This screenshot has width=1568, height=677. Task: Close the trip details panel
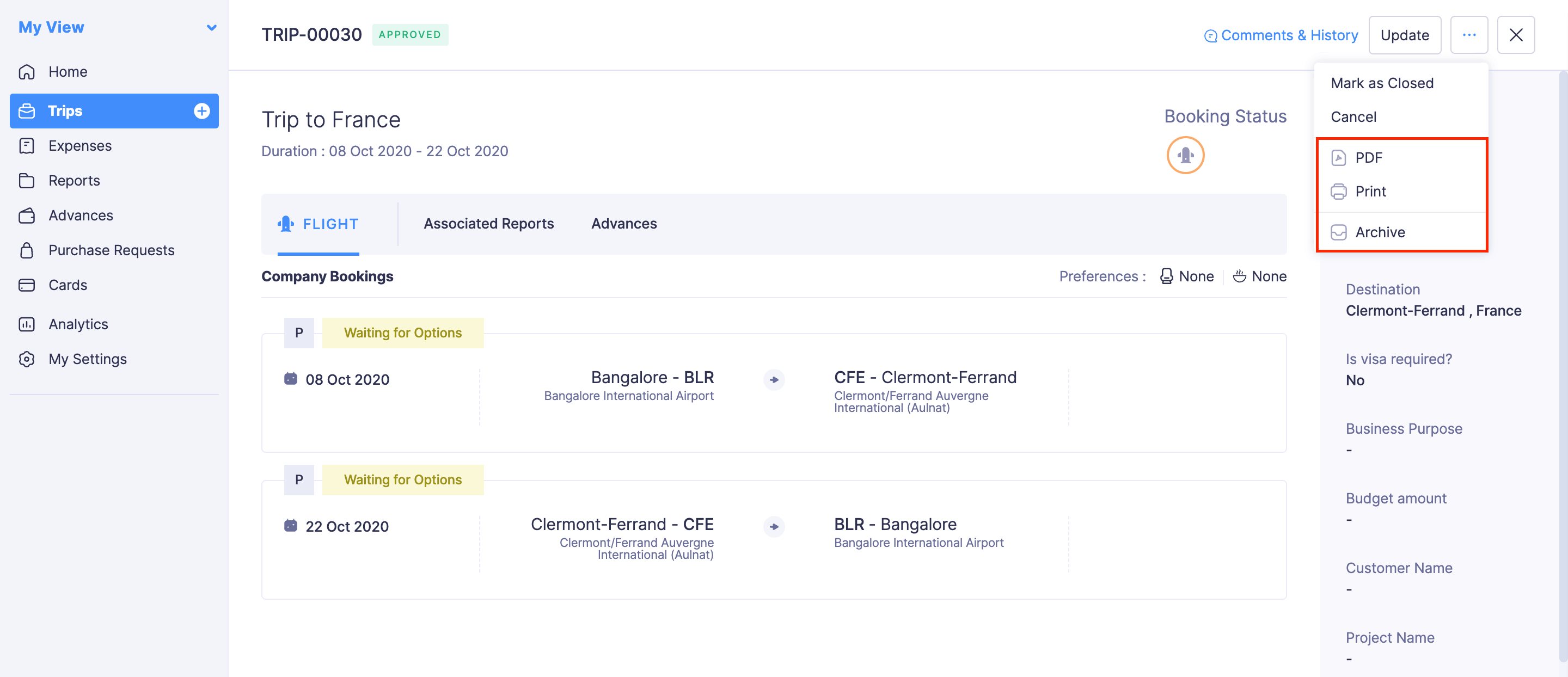tap(1515, 35)
